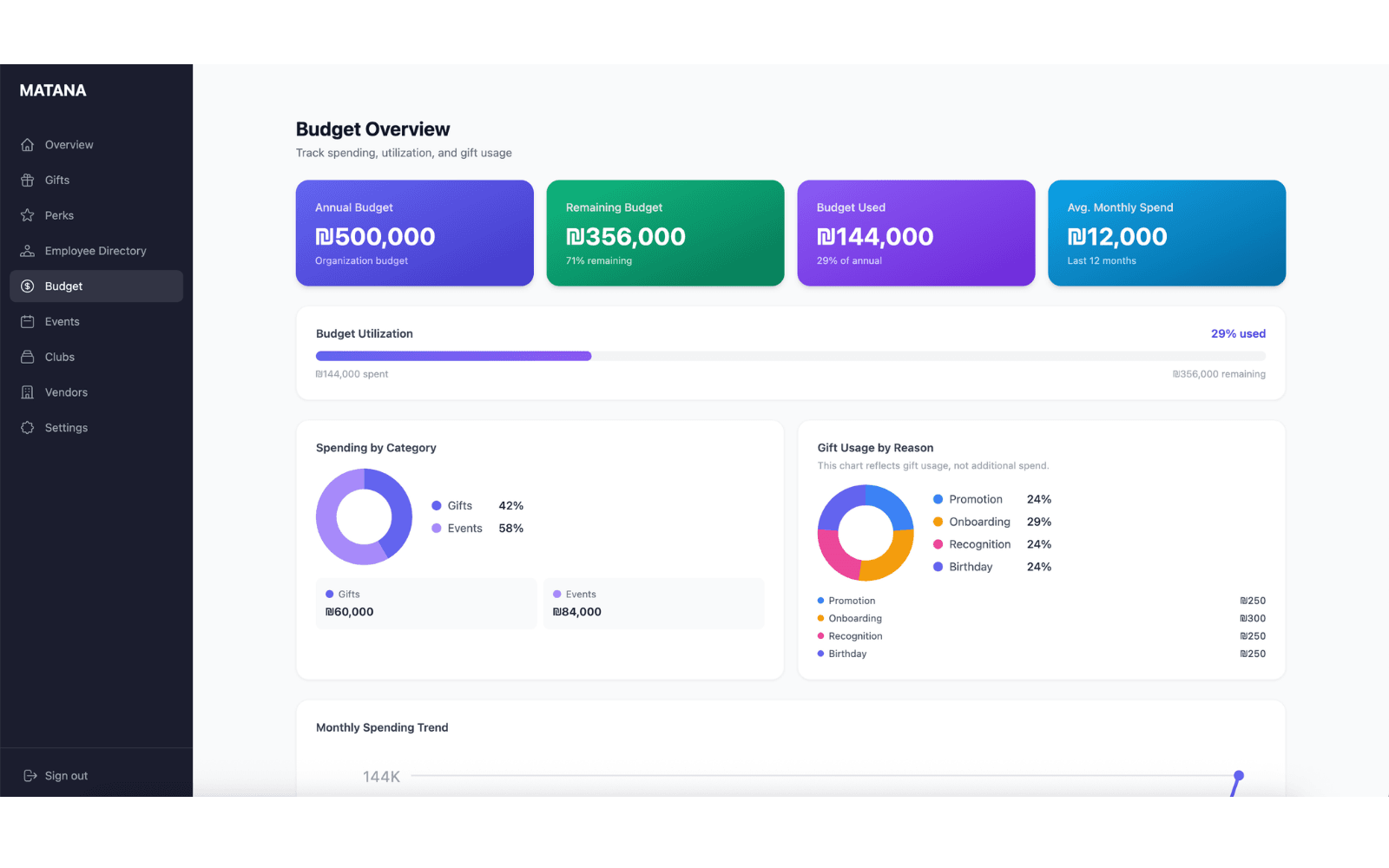1389x868 pixels.
Task: Click the 29% used link
Action: pos(1238,333)
